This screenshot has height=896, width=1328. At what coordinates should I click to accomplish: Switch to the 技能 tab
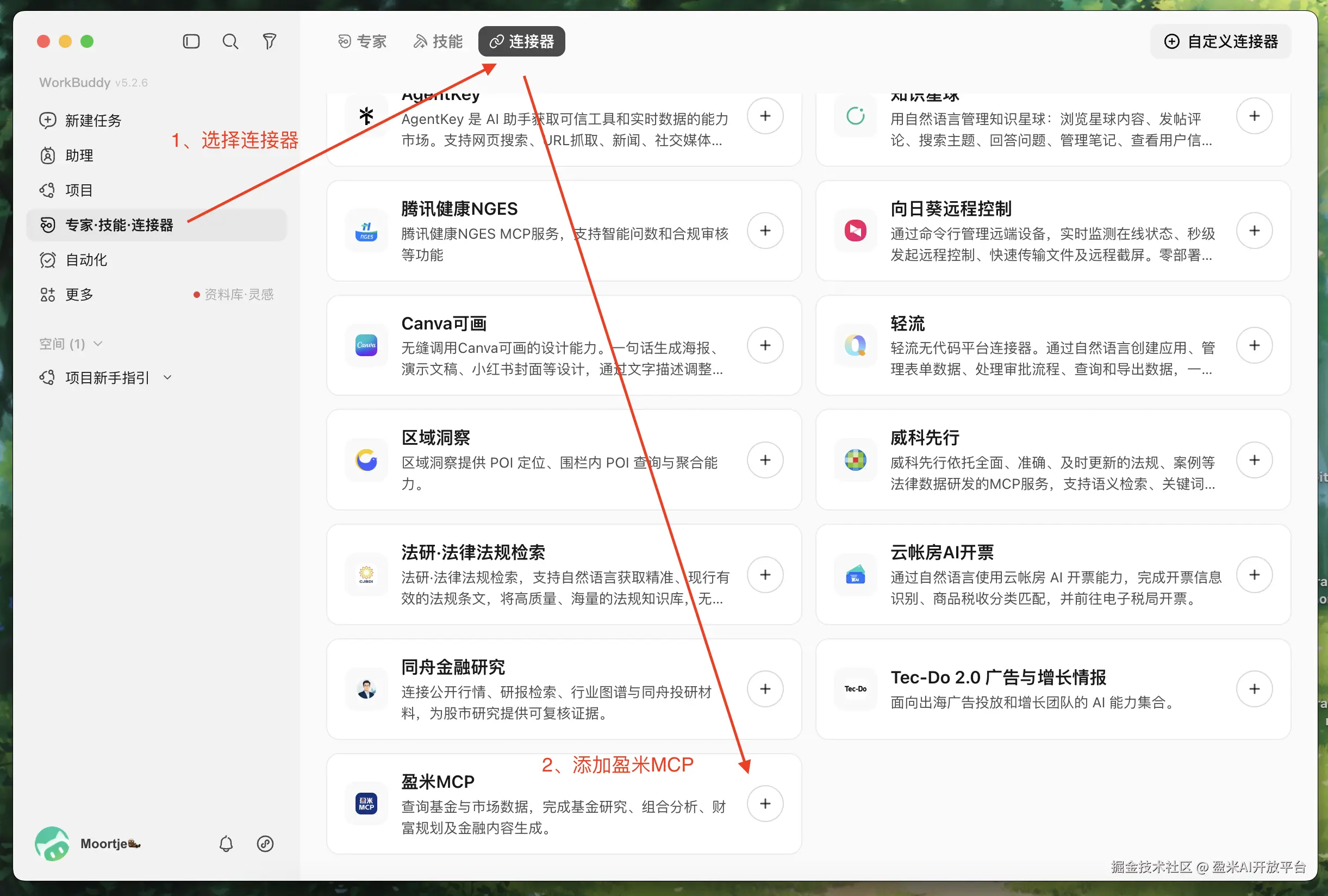point(438,41)
